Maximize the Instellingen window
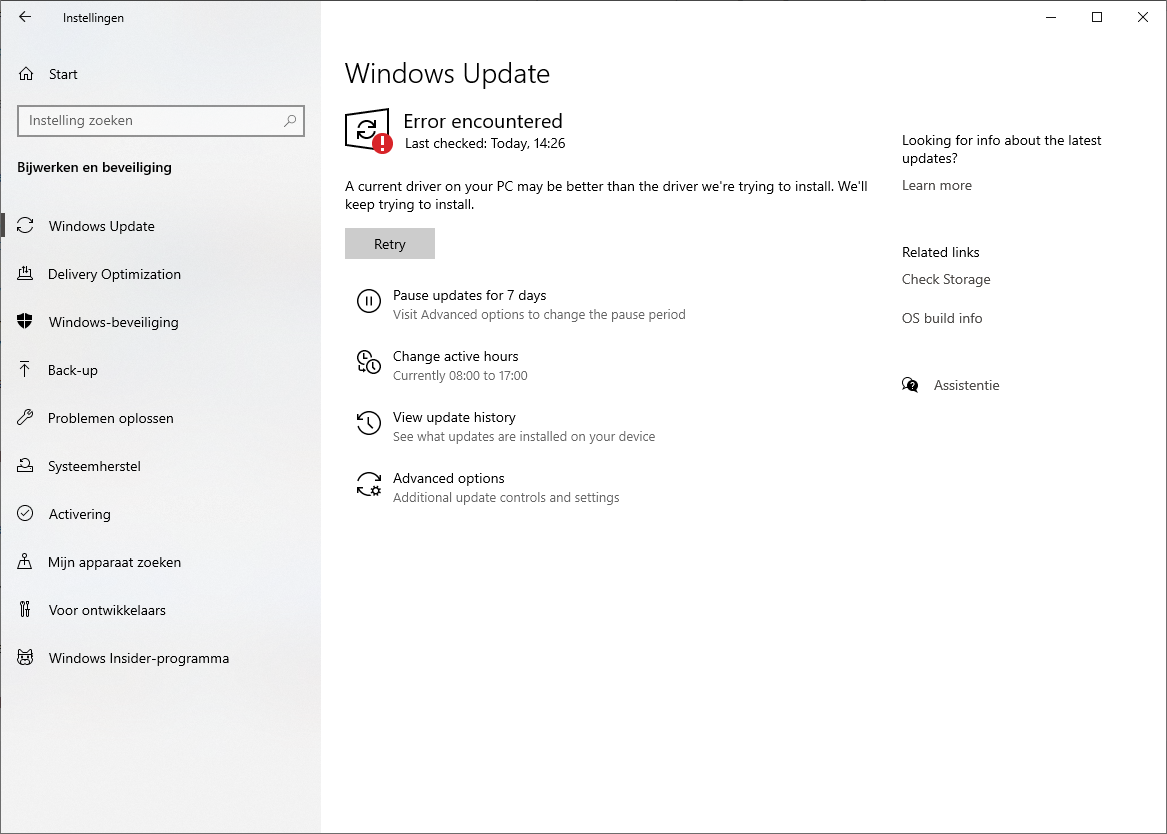This screenshot has width=1167, height=834. [1096, 17]
